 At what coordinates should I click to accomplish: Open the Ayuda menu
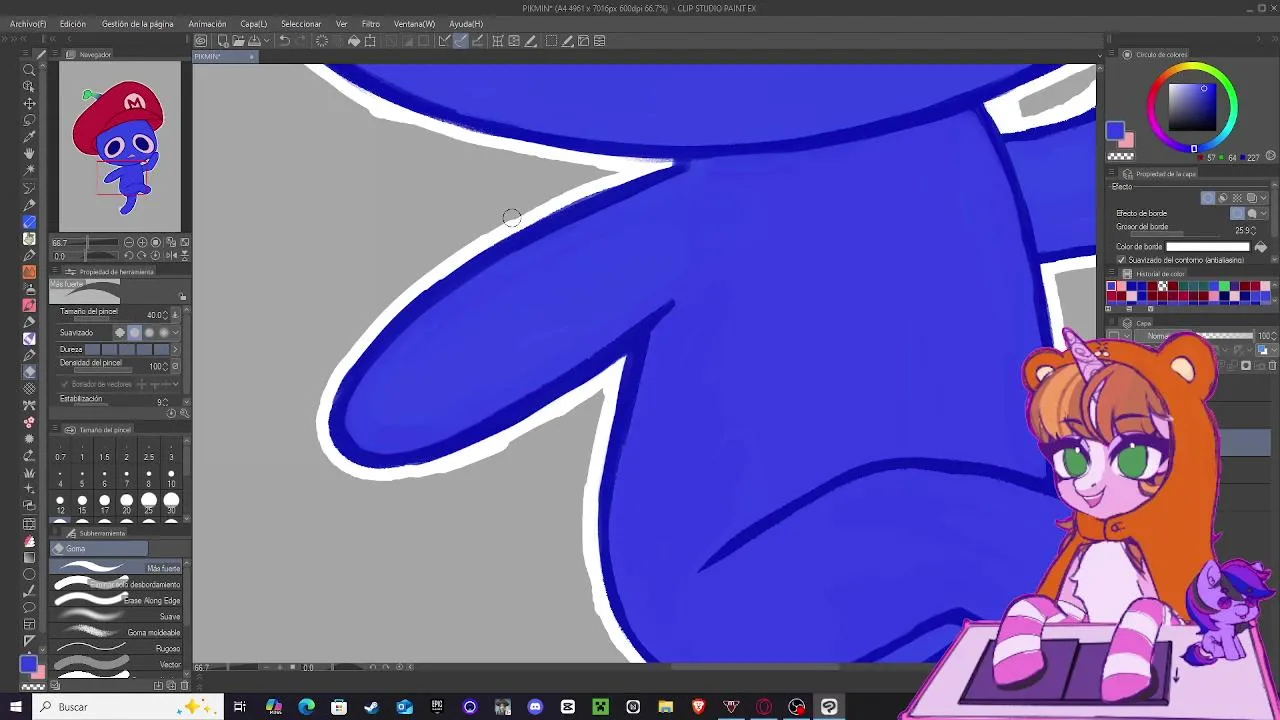tap(466, 24)
